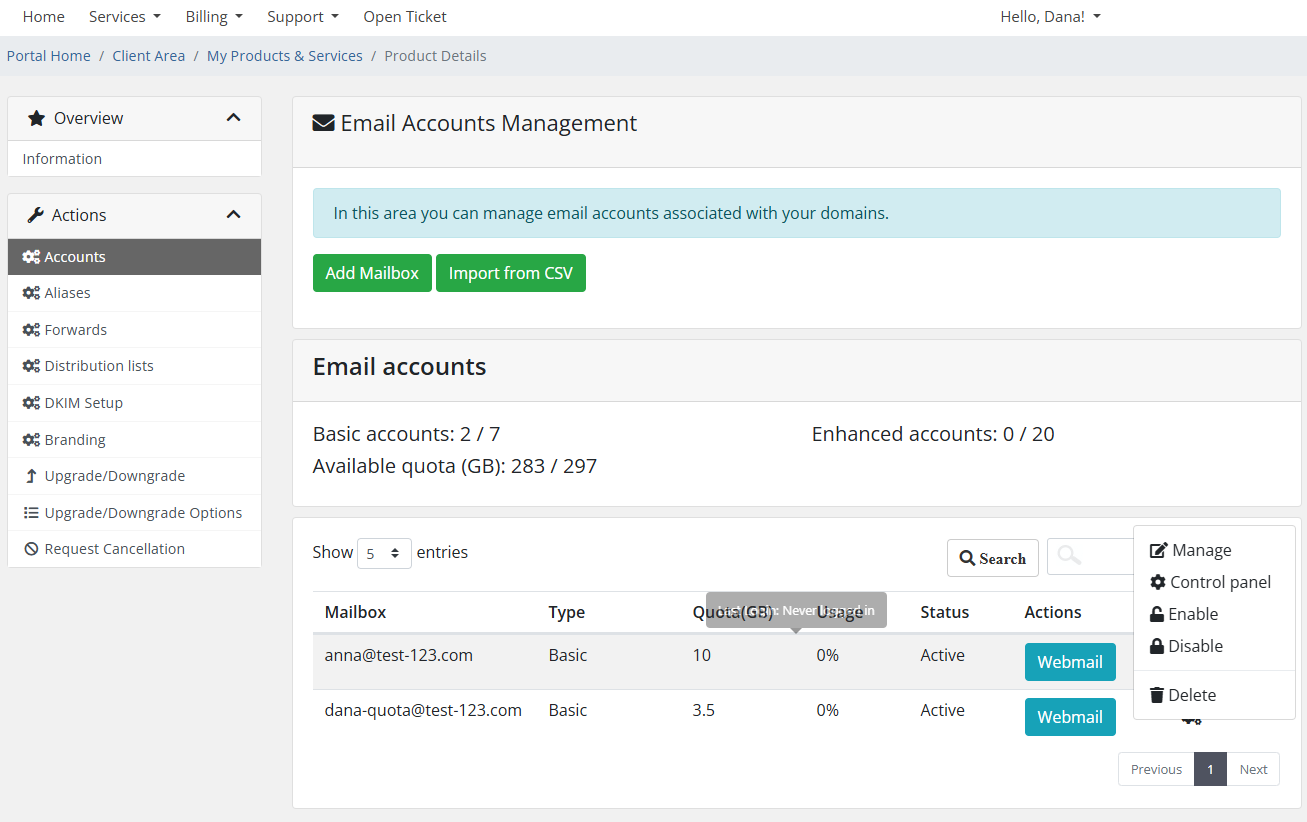Open the Services menu dropdown
This screenshot has width=1307, height=822.
(124, 17)
